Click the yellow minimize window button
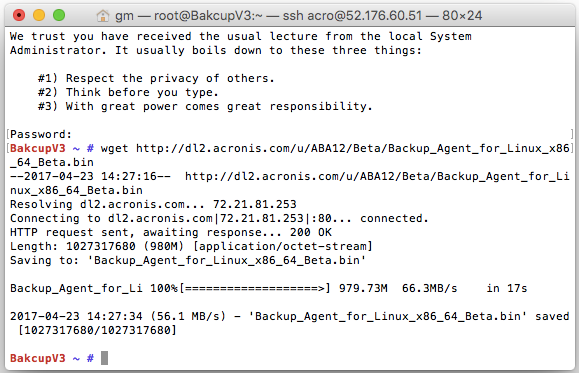Image resolution: width=579 pixels, height=373 pixels. [39, 15]
